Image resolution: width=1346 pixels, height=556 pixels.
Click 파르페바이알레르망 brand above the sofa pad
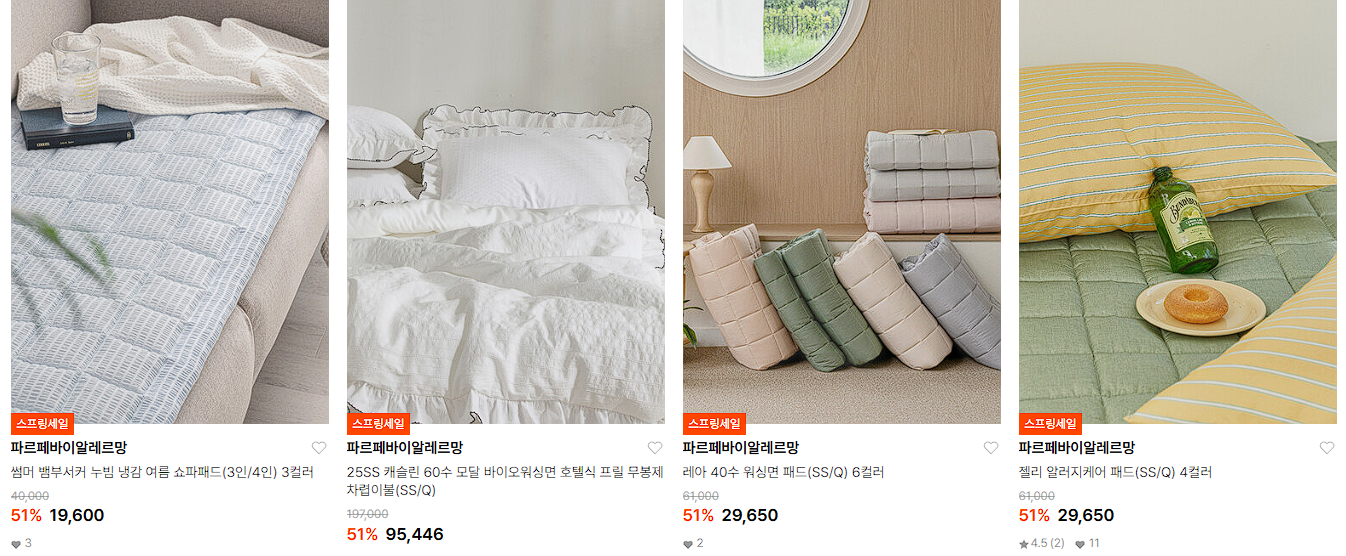[x=69, y=448]
